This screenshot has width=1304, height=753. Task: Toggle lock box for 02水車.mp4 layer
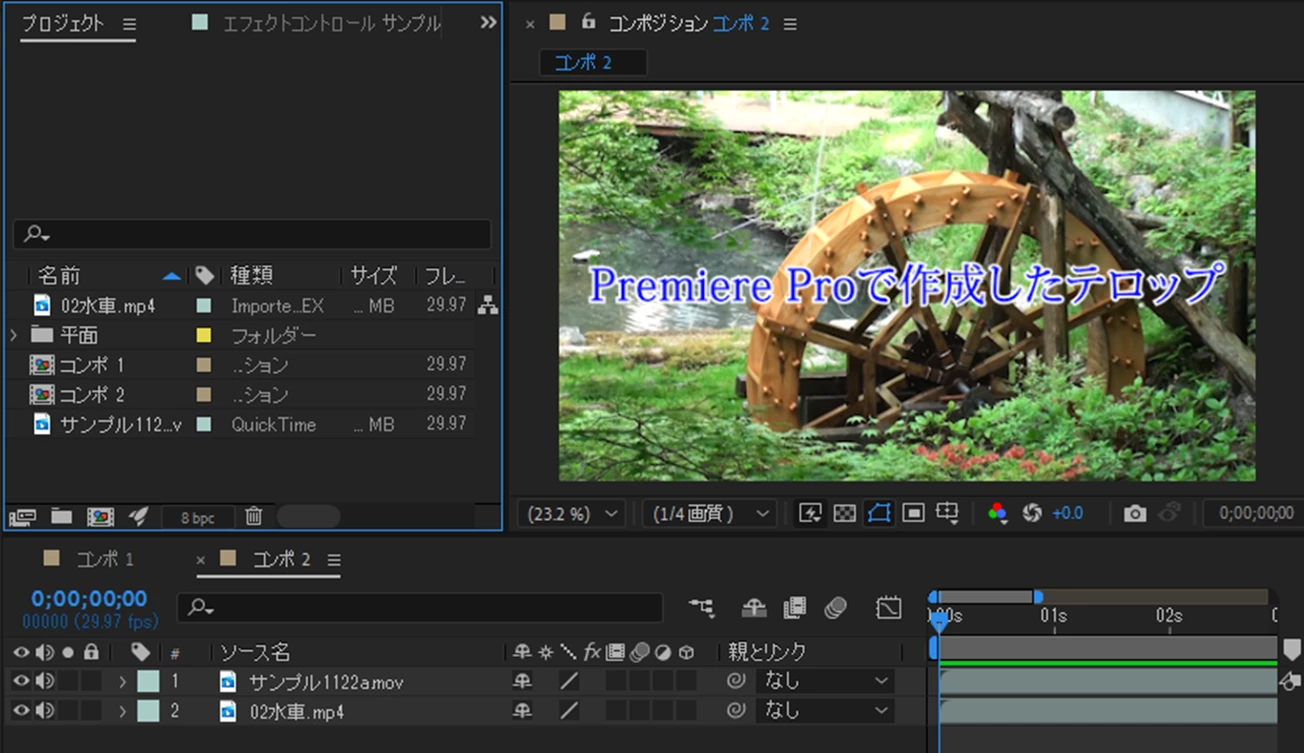pyautogui.click(x=91, y=711)
